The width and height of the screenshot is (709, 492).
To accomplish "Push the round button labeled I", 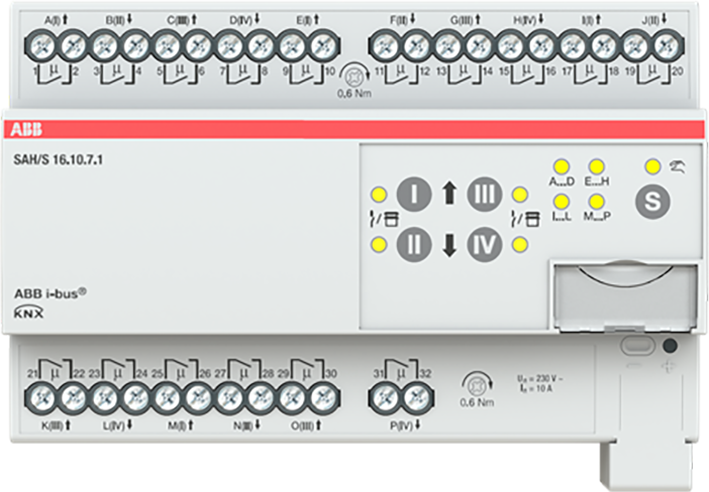I will pyautogui.click(x=414, y=194).
